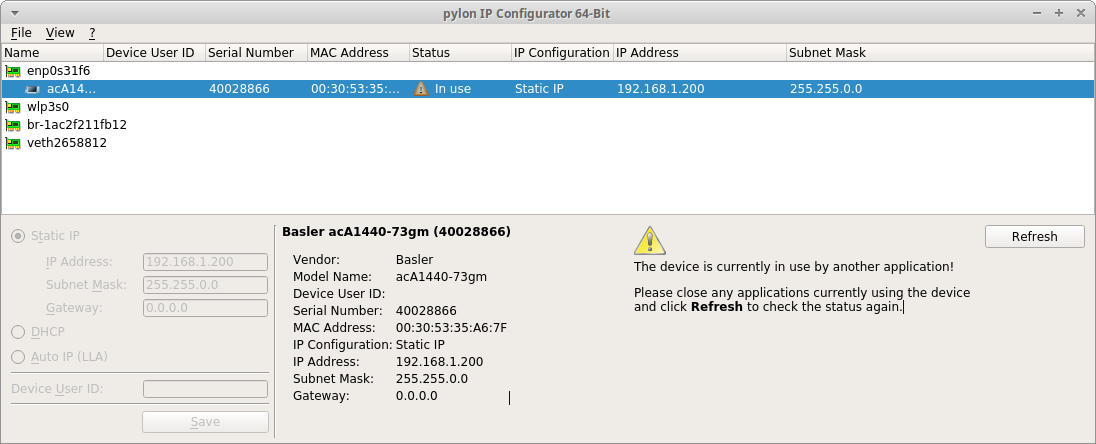Click Static IP cell in device row

tap(539, 89)
